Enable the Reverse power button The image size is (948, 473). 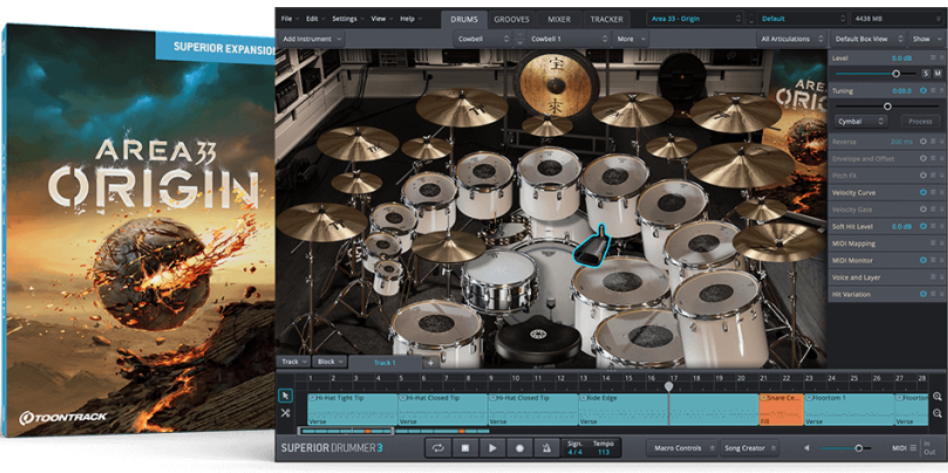(923, 142)
